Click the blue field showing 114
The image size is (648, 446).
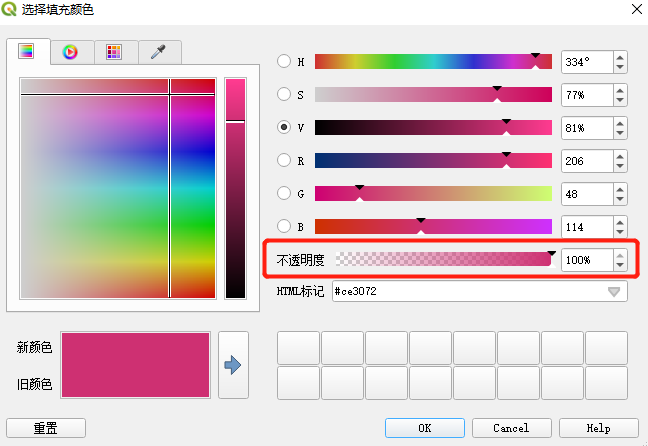coord(587,227)
